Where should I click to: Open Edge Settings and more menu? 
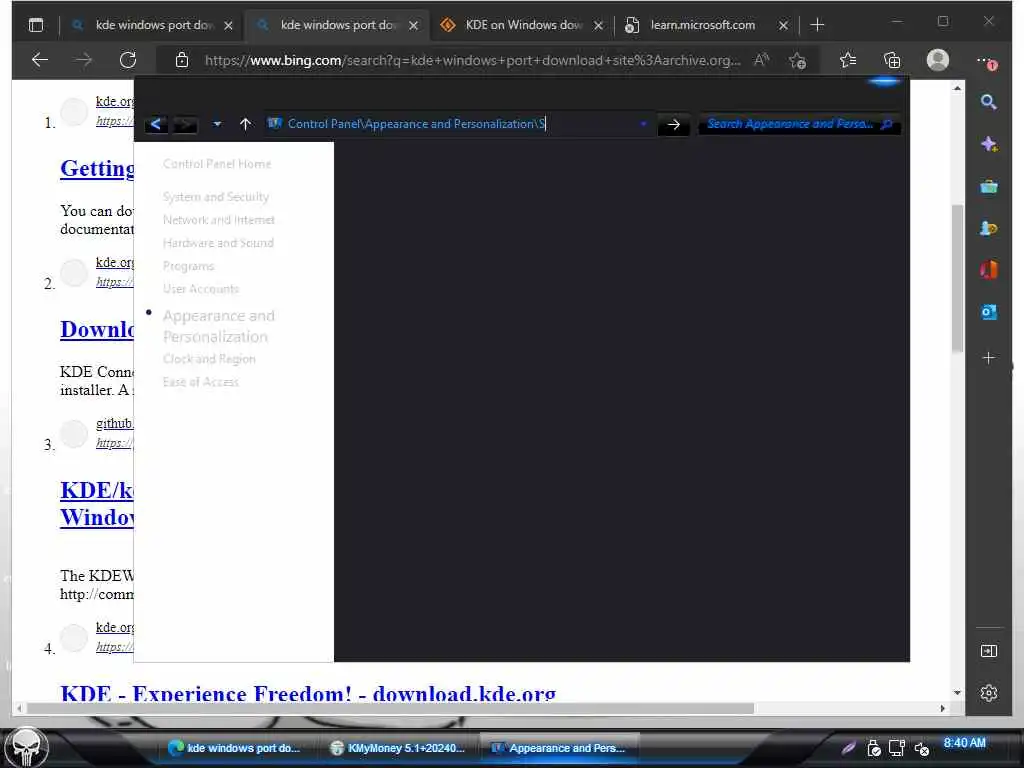[986, 60]
